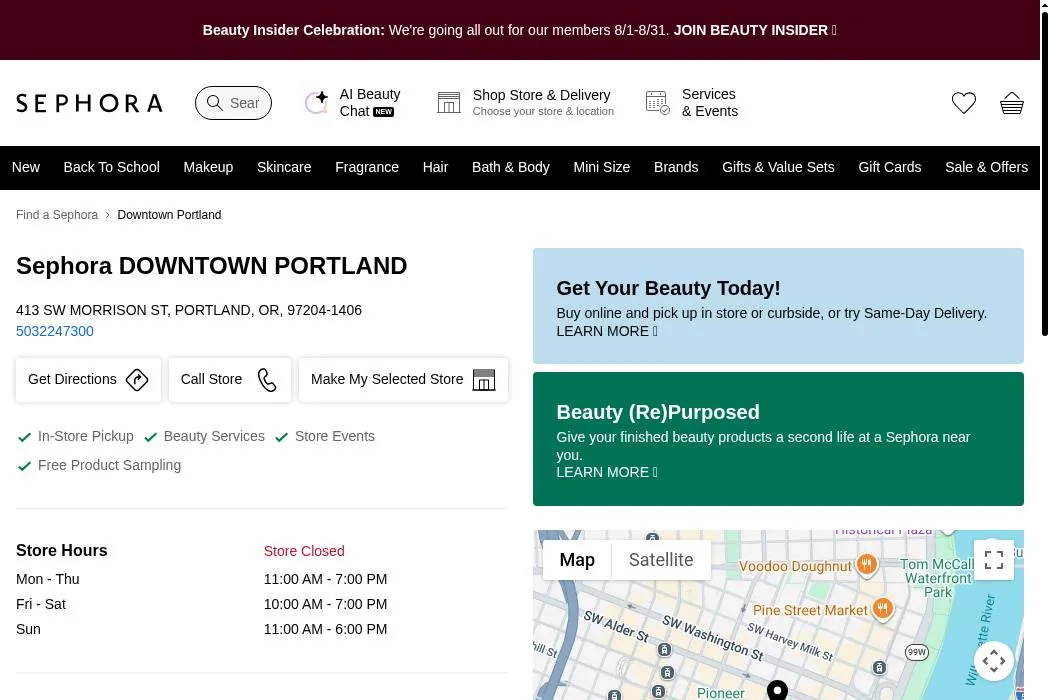
Task: Click the phone icon on Call Store
Action: (267, 380)
